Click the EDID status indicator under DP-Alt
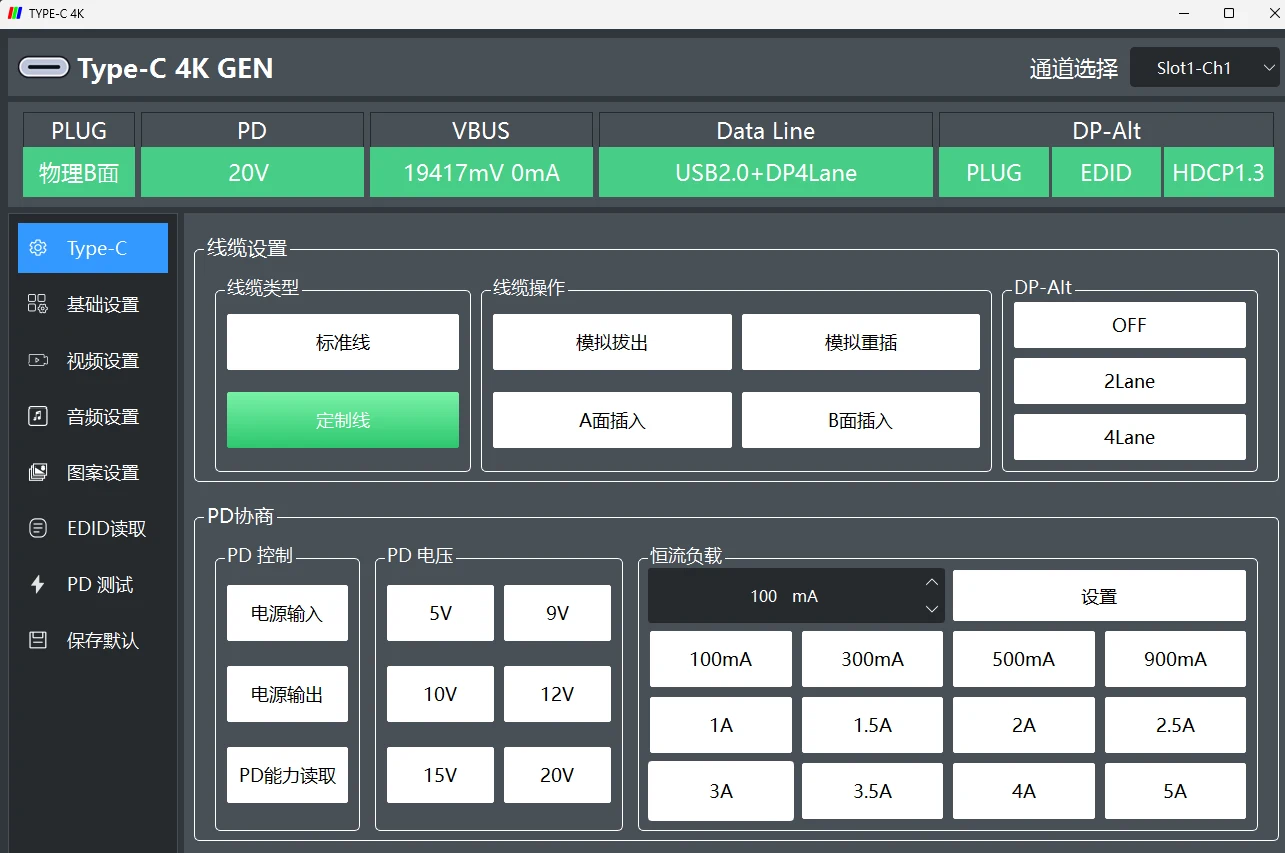This screenshot has height=853, width=1285. pos(1106,172)
